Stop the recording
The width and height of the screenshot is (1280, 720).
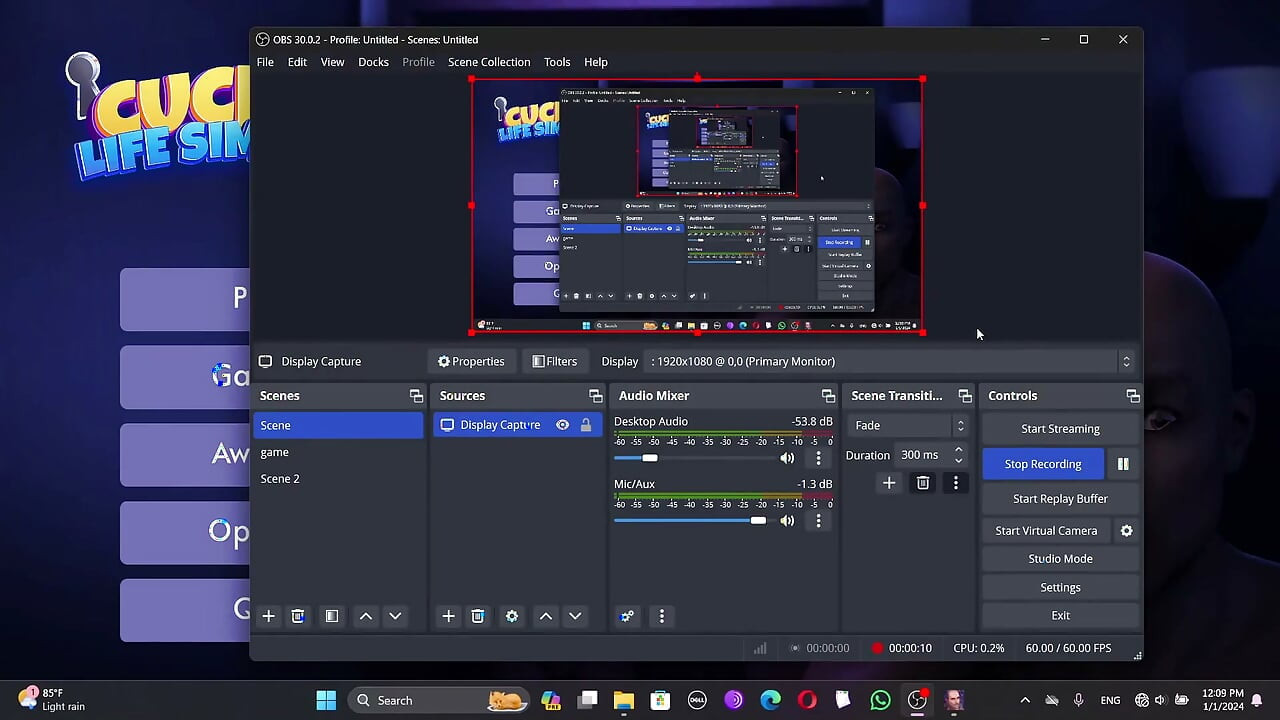coord(1043,464)
